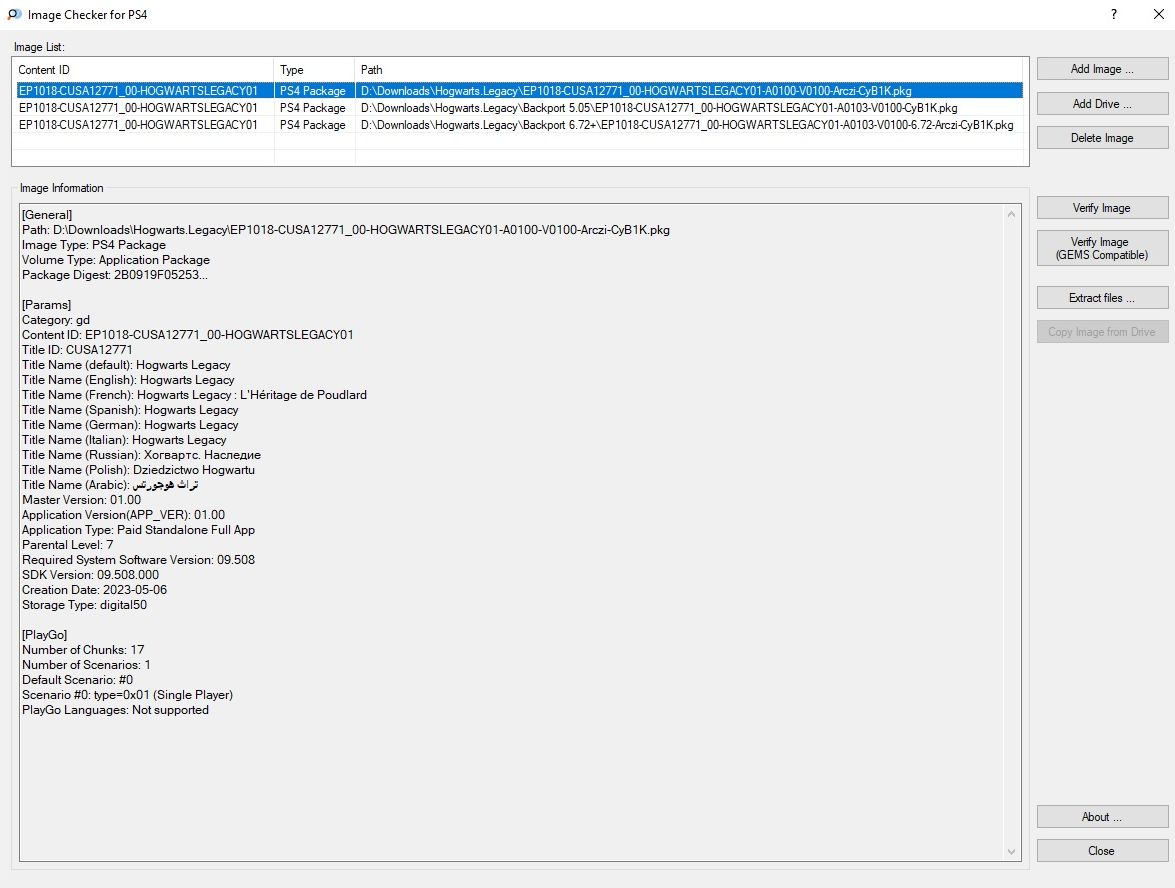Sort list by Type column header
This screenshot has height=888, width=1175.
pyautogui.click(x=314, y=70)
